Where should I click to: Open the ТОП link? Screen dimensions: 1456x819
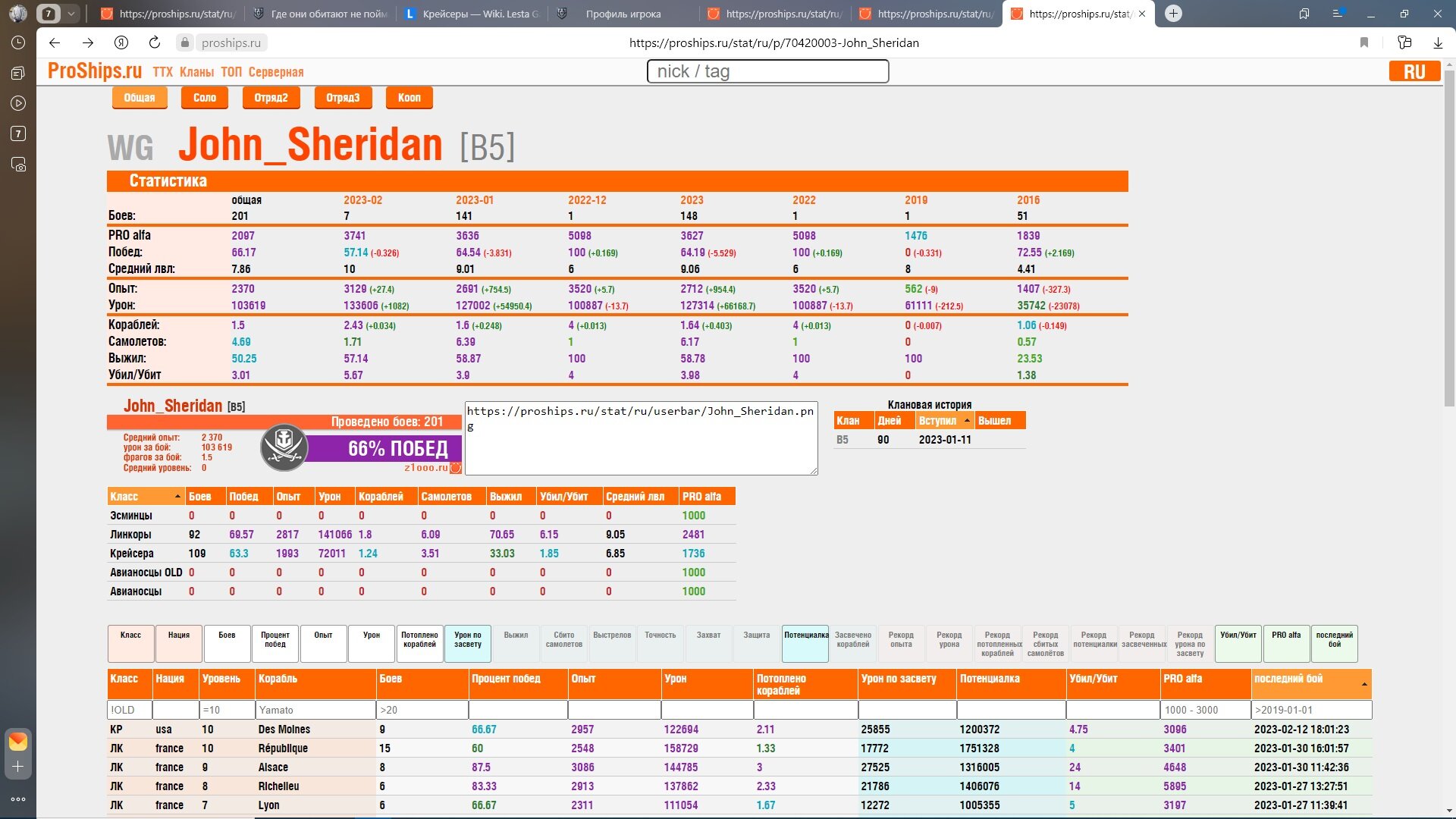coord(231,72)
